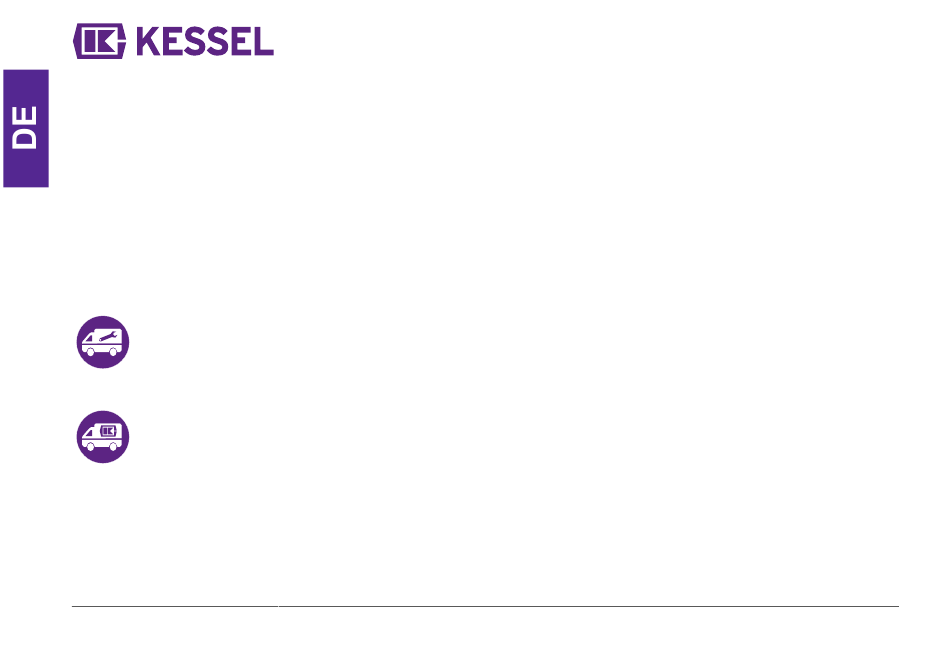Click windshield of the upper service van

88,338
